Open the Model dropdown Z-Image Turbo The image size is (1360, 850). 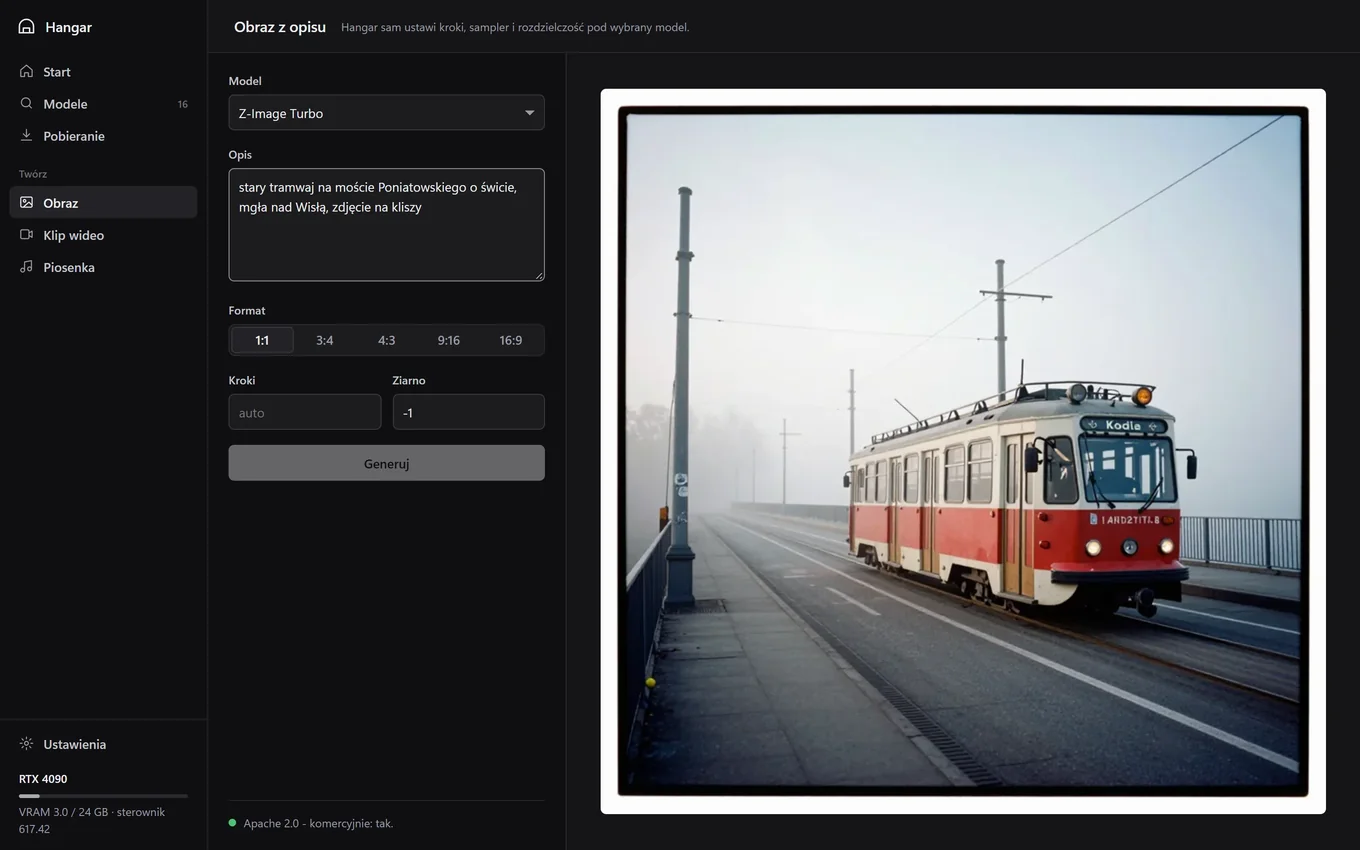pyautogui.click(x=386, y=113)
